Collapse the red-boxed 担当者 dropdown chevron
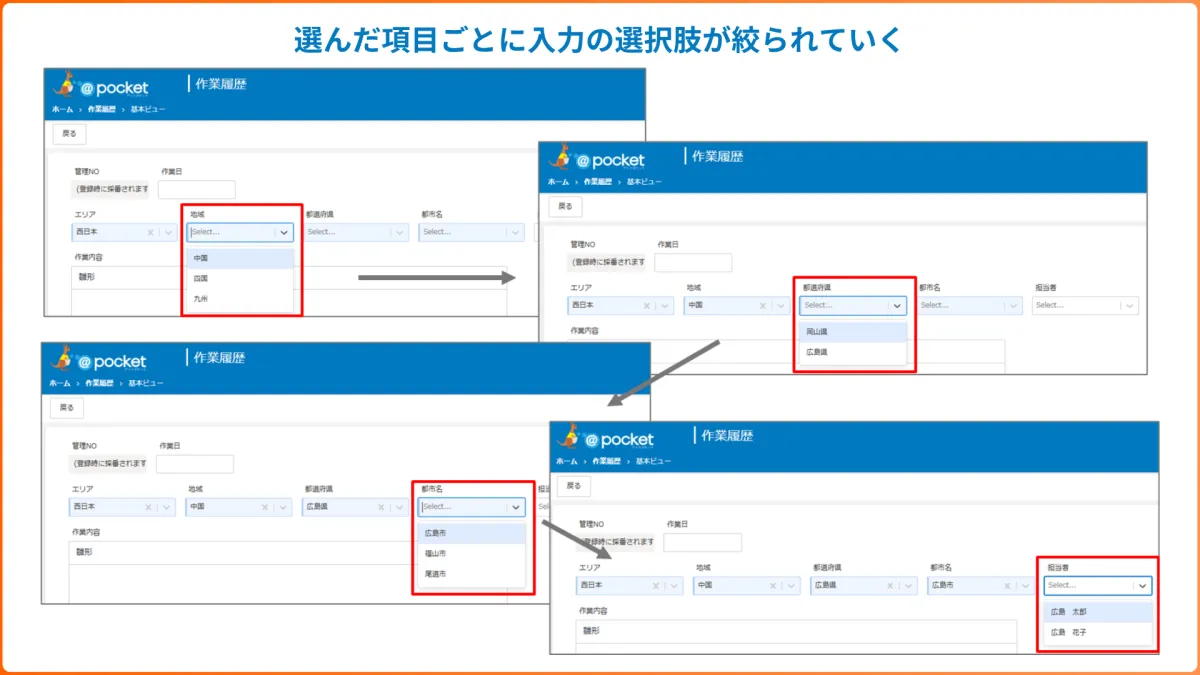1200x675 pixels. click(x=1143, y=586)
